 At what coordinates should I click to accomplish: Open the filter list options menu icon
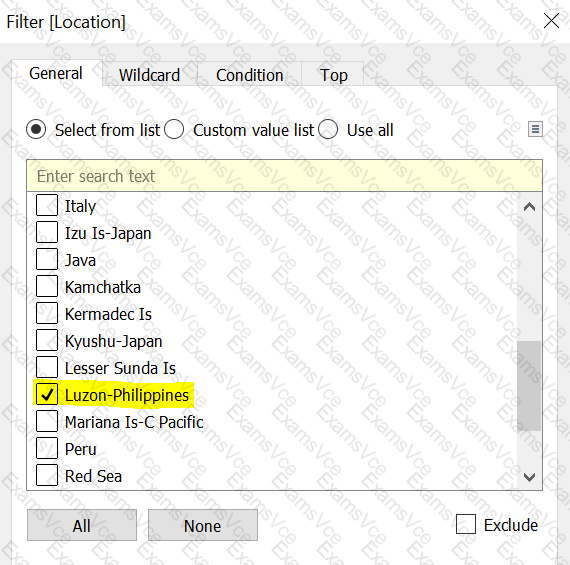click(x=535, y=129)
